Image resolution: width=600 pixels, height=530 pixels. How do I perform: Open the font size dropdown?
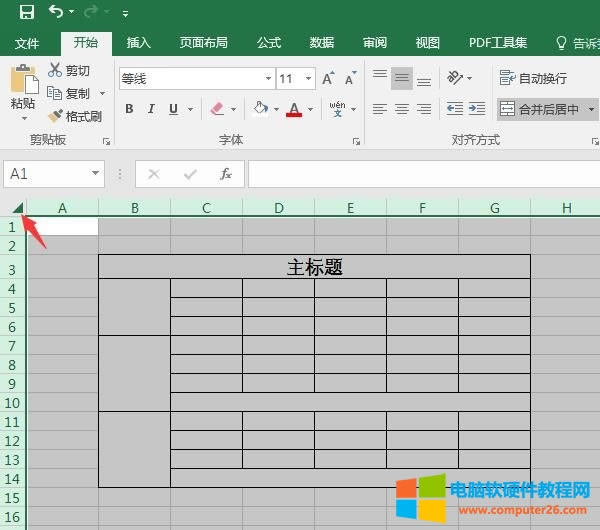click(308, 78)
